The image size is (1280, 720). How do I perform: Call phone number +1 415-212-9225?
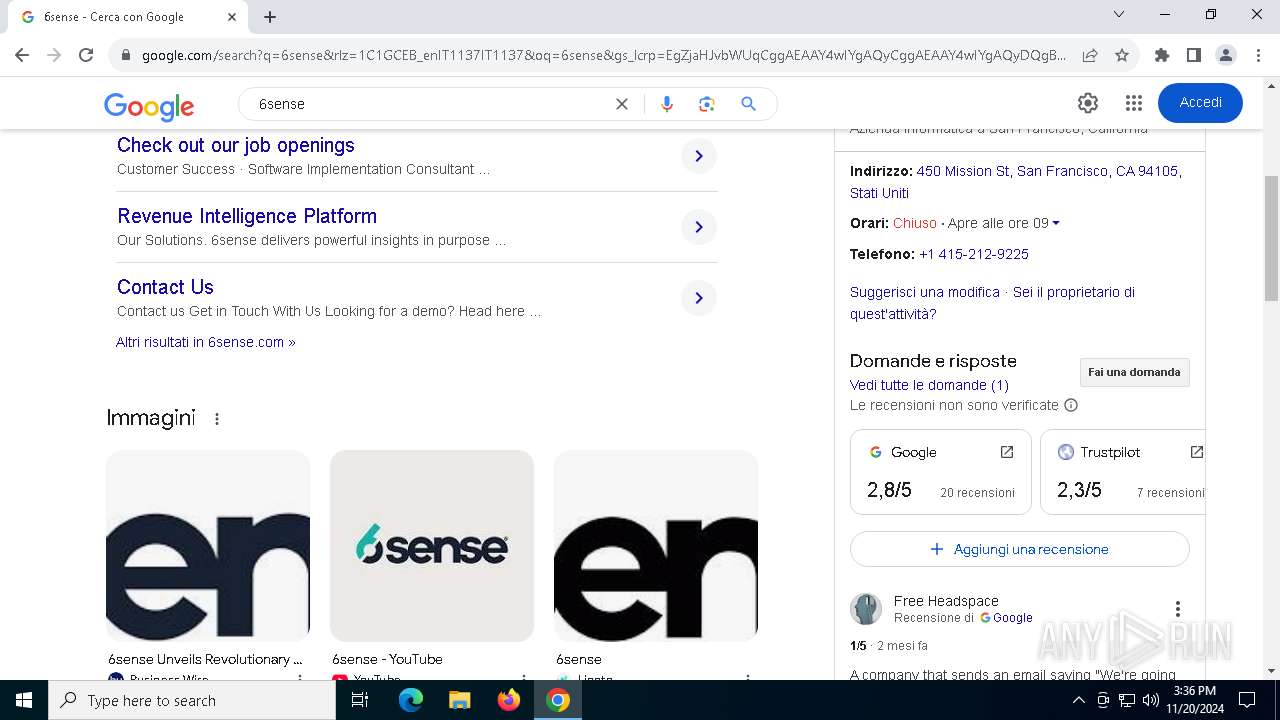(x=974, y=254)
